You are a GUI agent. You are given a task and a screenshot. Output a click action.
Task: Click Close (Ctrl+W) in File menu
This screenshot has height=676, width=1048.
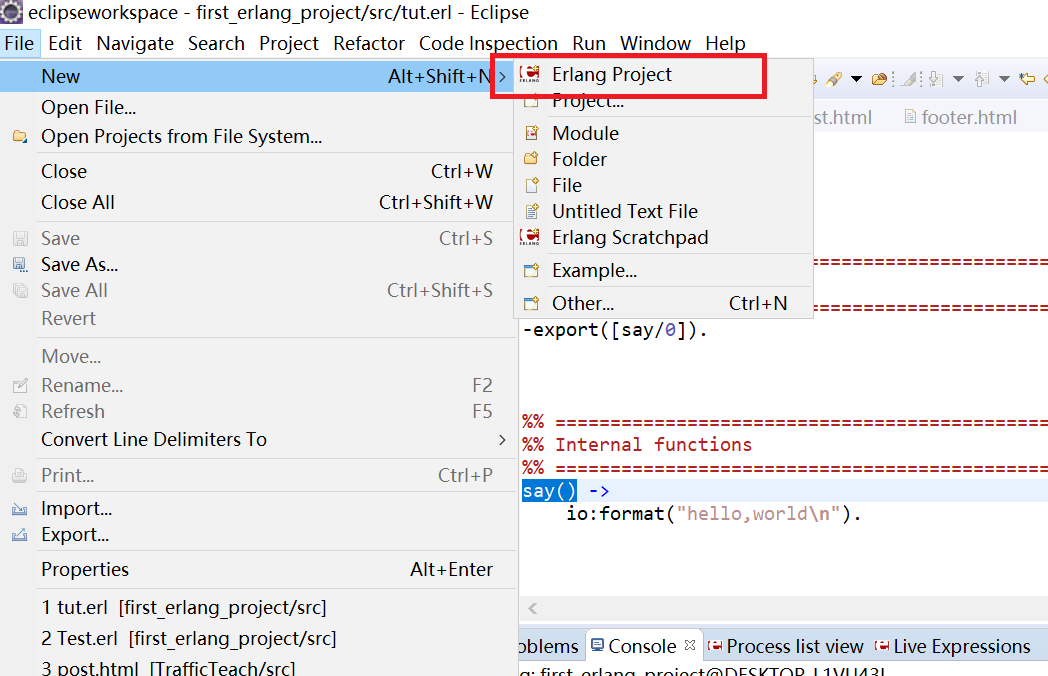point(258,171)
